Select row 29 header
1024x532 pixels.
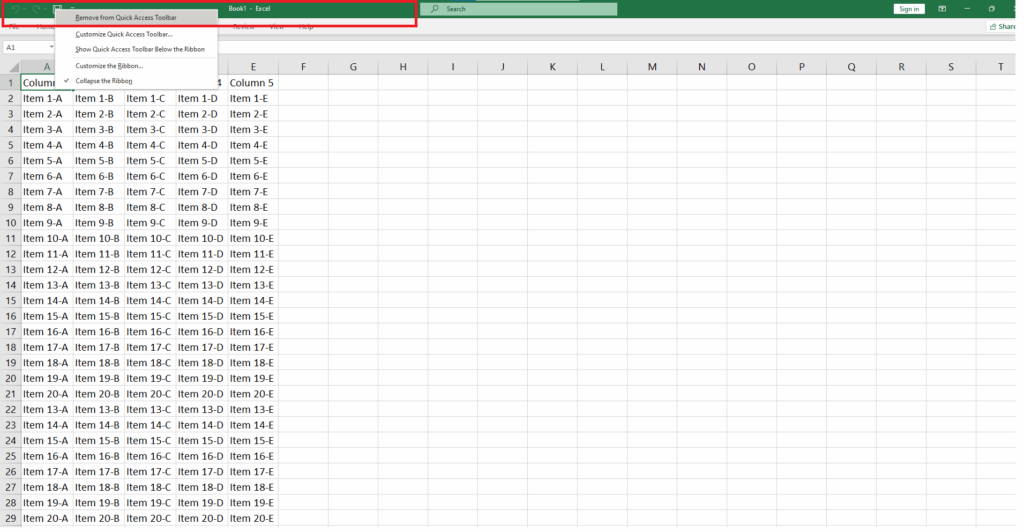click(10, 518)
